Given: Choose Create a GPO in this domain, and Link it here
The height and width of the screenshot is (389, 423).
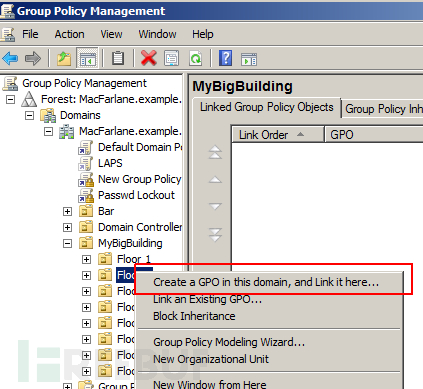Looking at the screenshot, I should (266, 282).
